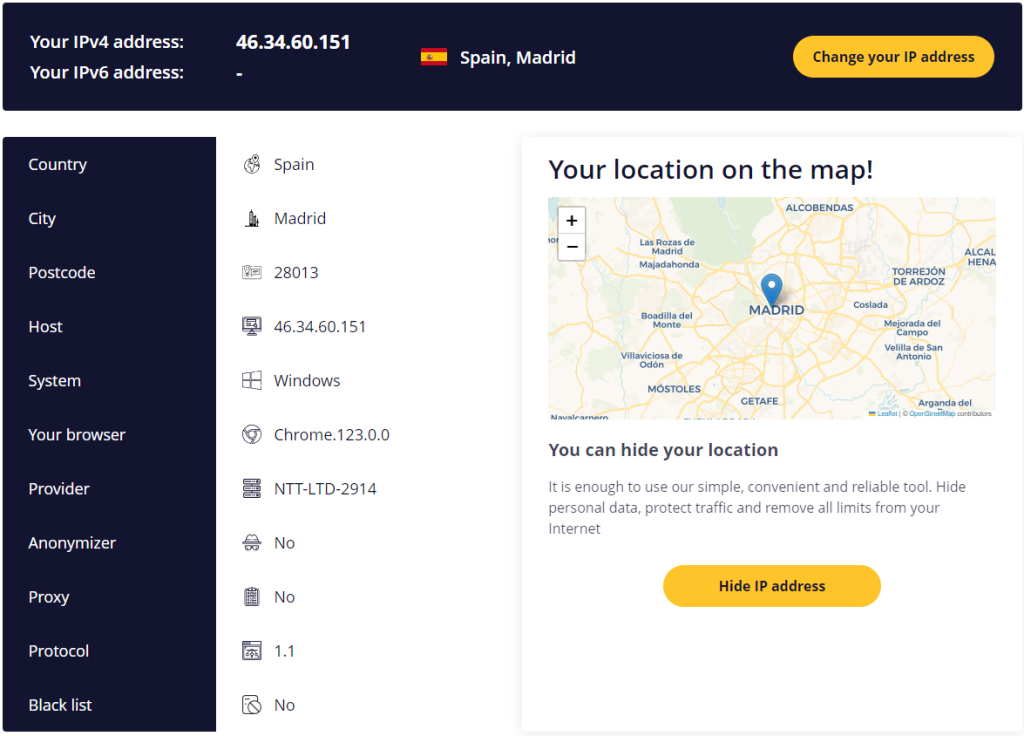Select the Postcode row label

(62, 272)
